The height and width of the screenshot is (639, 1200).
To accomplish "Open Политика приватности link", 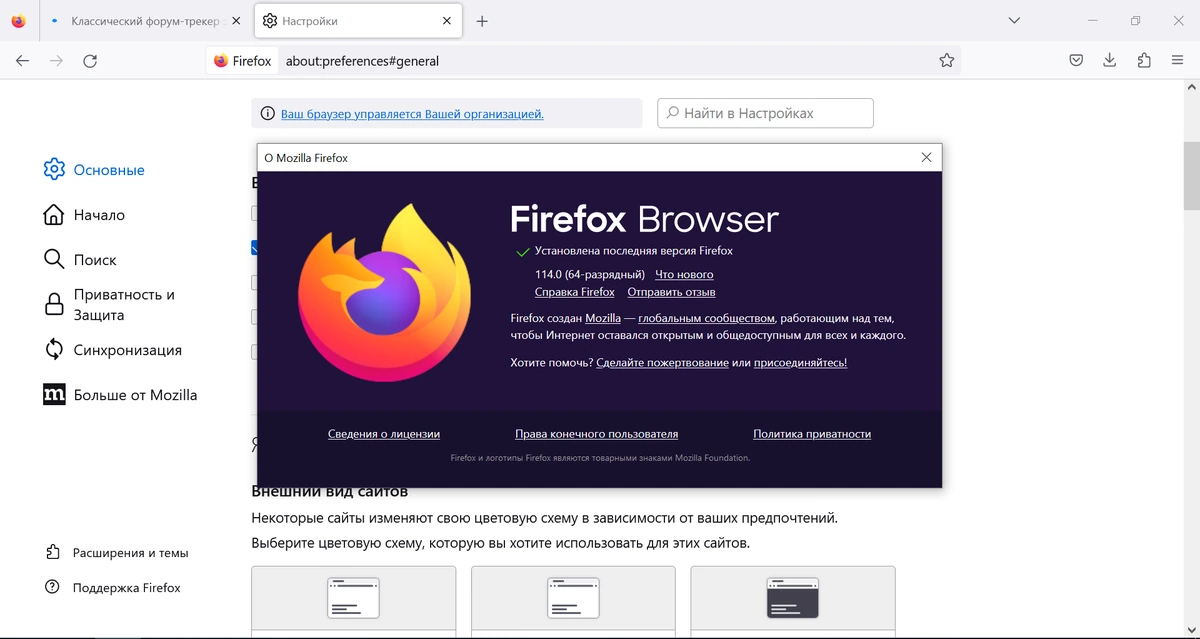I will point(812,434).
